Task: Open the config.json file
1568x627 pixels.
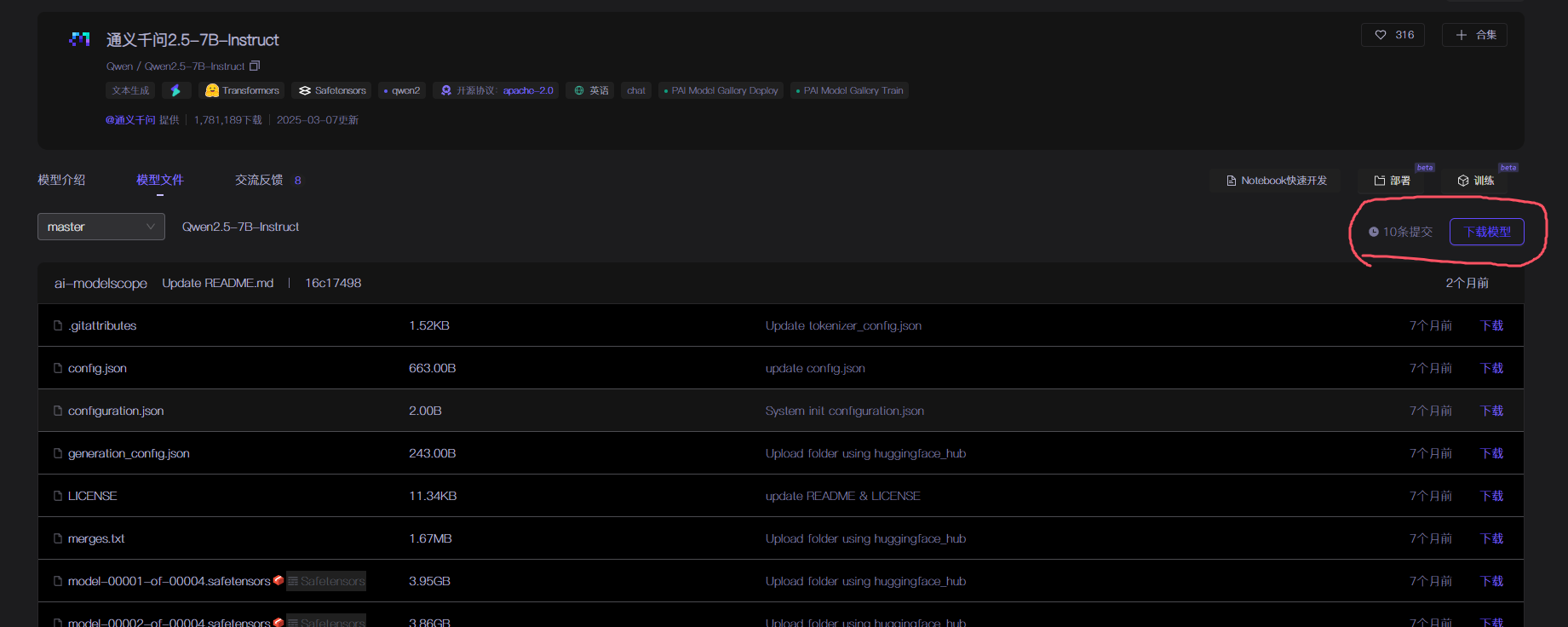Action: coord(97,368)
